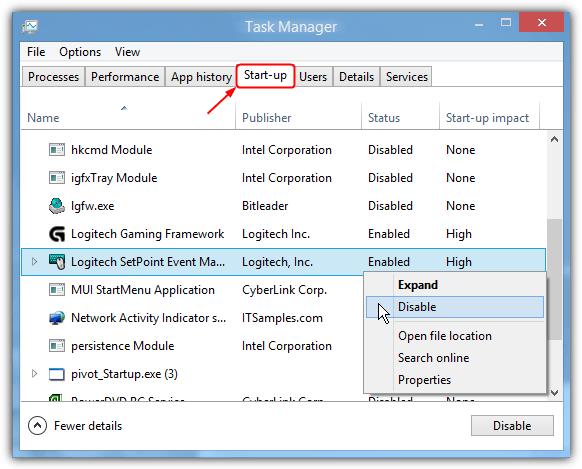Screen dimensions: 582x469
Task: Click the Bitleader publisher cell
Action: tap(265, 206)
